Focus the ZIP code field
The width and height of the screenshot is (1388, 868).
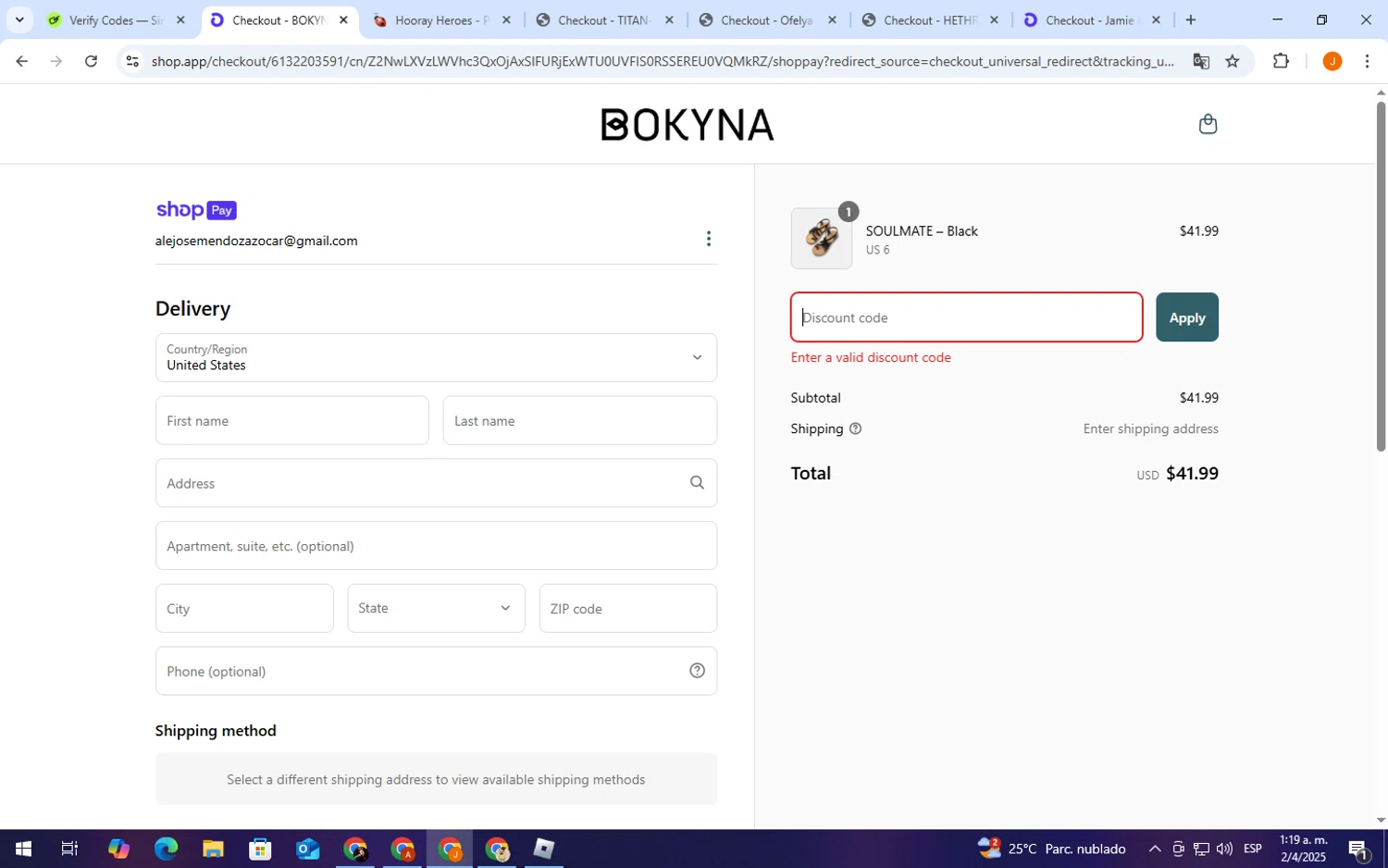[x=628, y=608]
